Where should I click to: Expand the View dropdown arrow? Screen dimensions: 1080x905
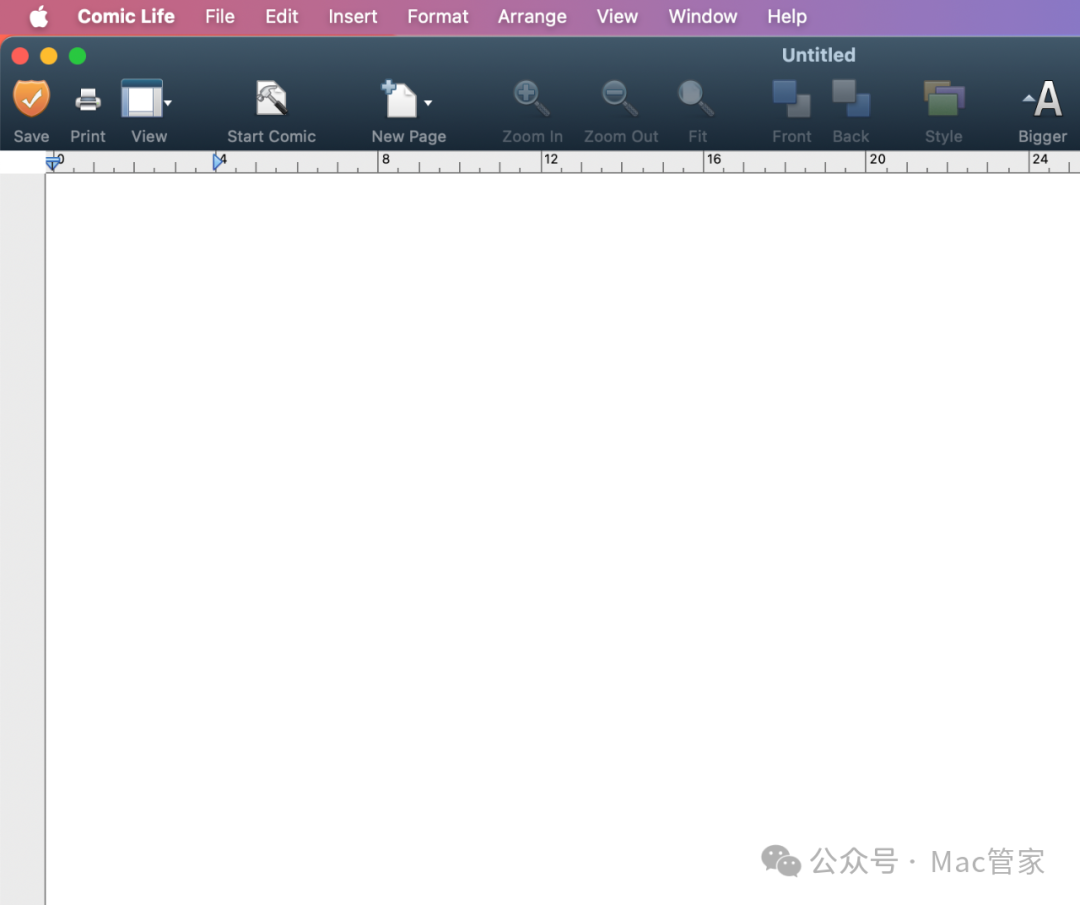pyautogui.click(x=168, y=103)
